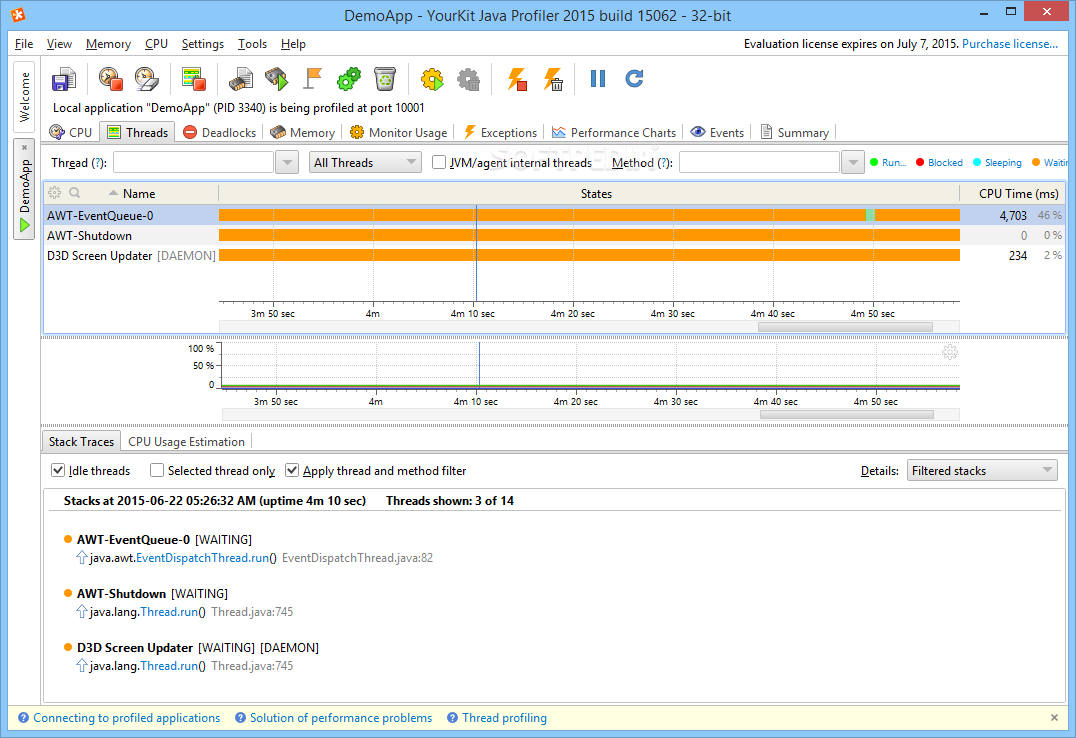
Task: Open the Method filter dropdown arrow
Action: click(852, 163)
